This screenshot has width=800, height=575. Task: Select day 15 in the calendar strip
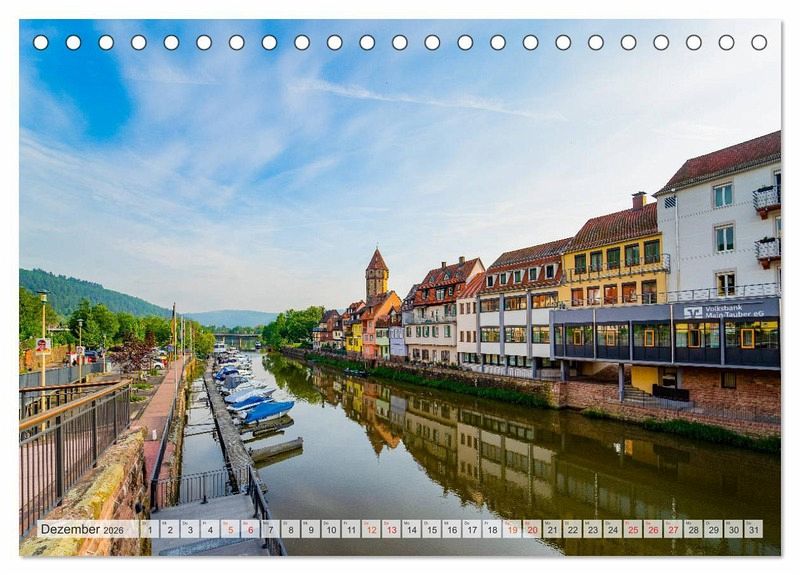pyautogui.click(x=432, y=529)
